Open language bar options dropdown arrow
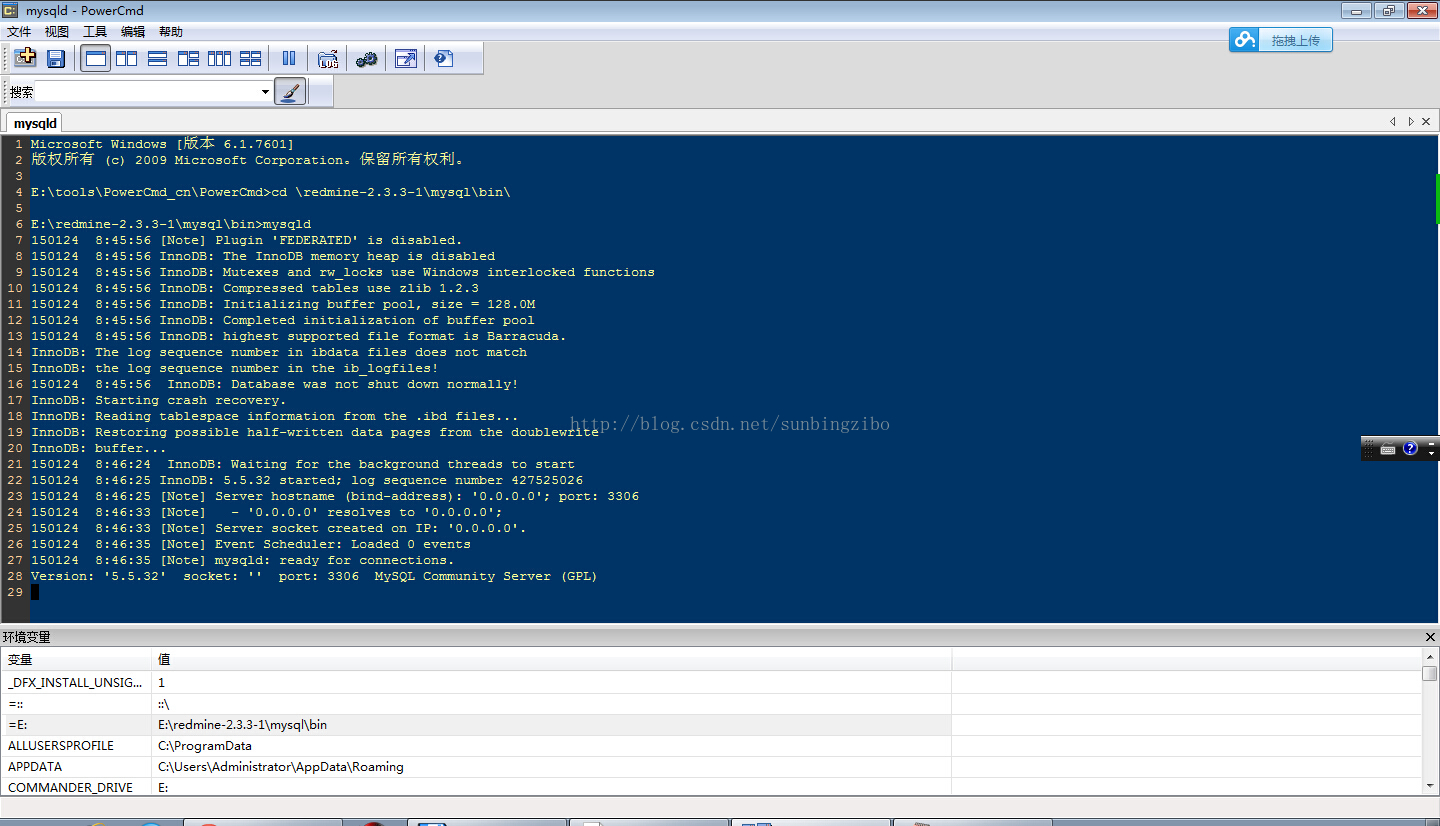The image size is (1440, 826). coord(1432,454)
